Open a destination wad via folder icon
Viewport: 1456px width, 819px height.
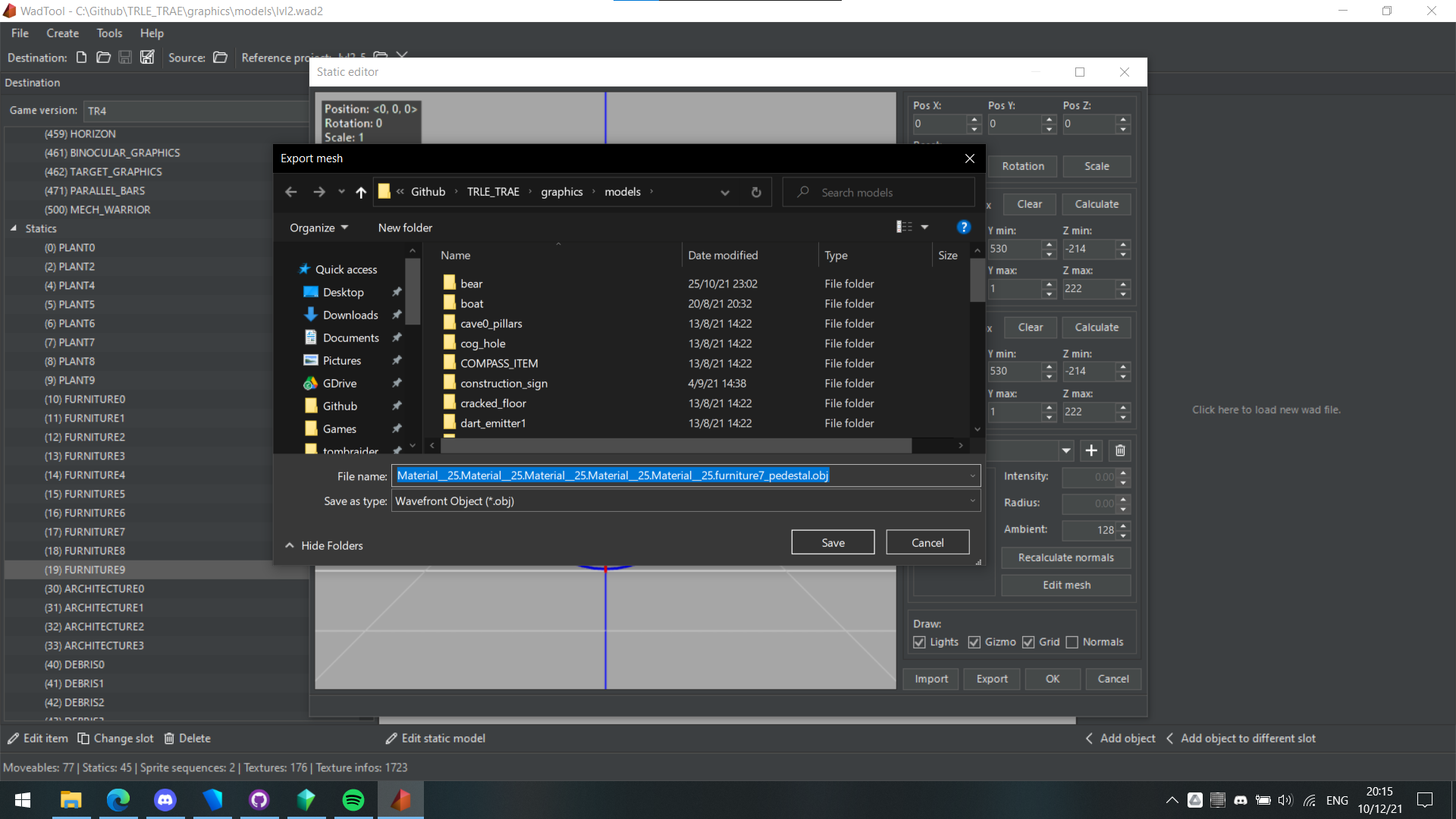103,57
